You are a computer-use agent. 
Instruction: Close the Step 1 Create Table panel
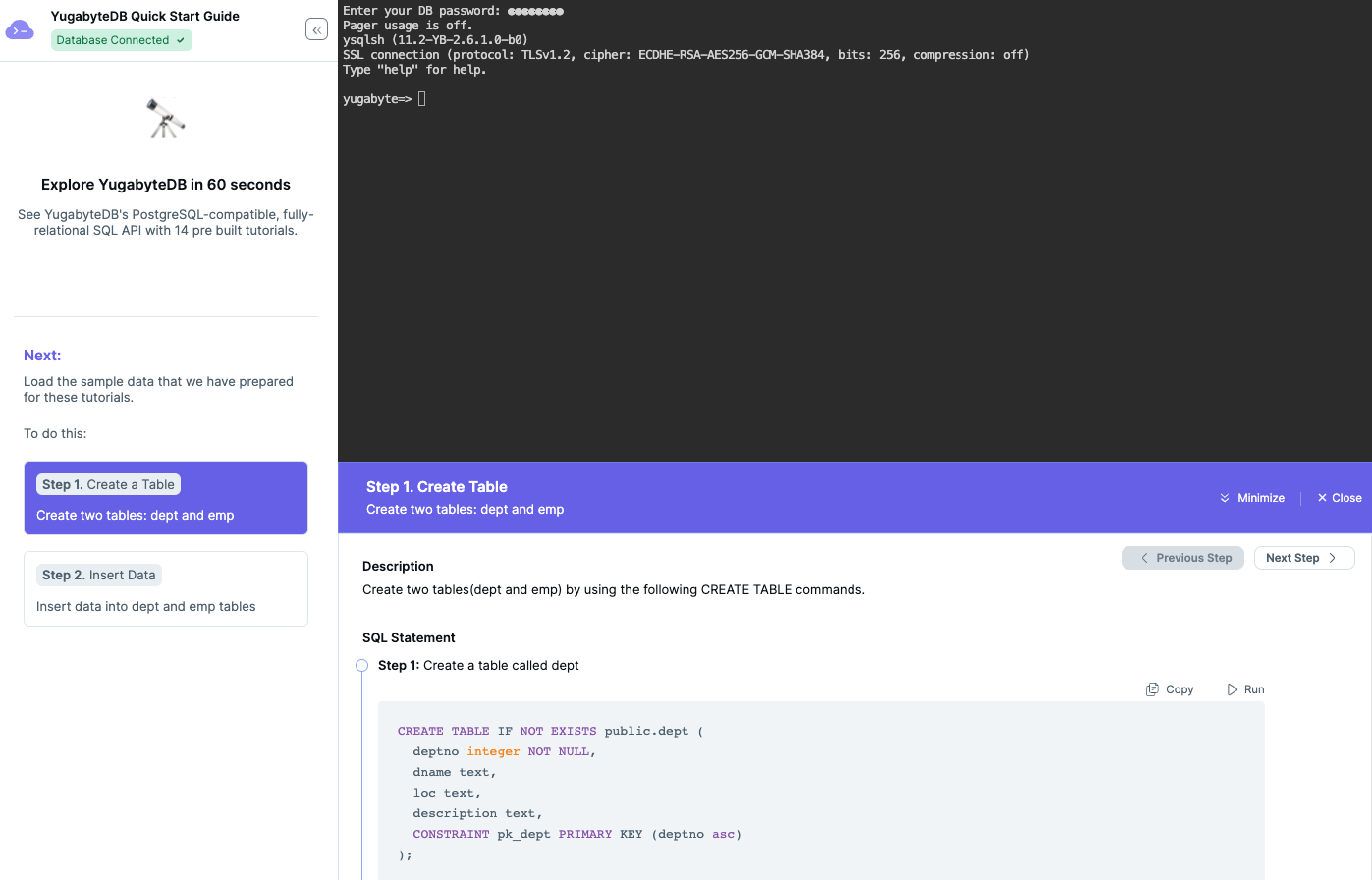(x=1340, y=498)
